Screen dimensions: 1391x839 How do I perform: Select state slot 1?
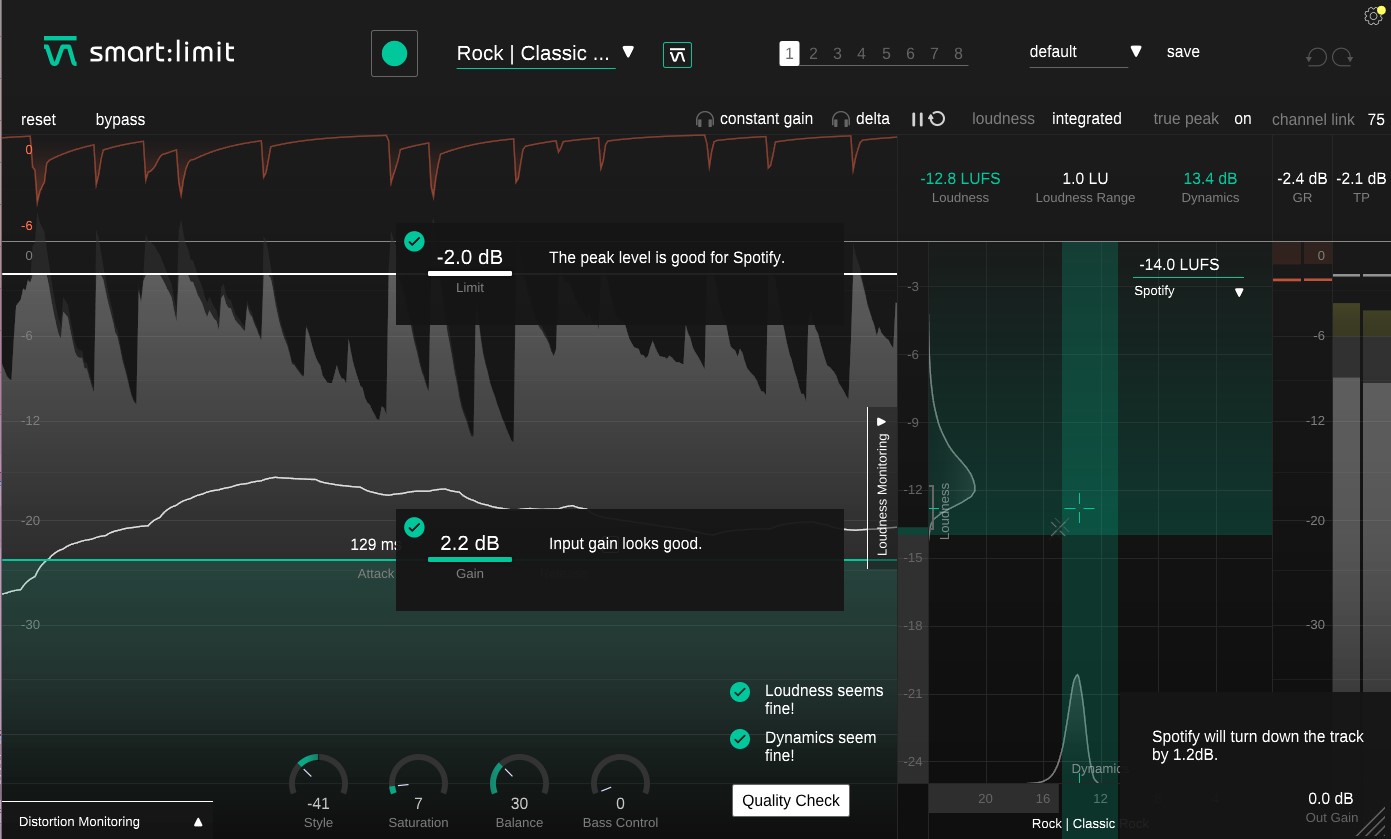(x=789, y=54)
